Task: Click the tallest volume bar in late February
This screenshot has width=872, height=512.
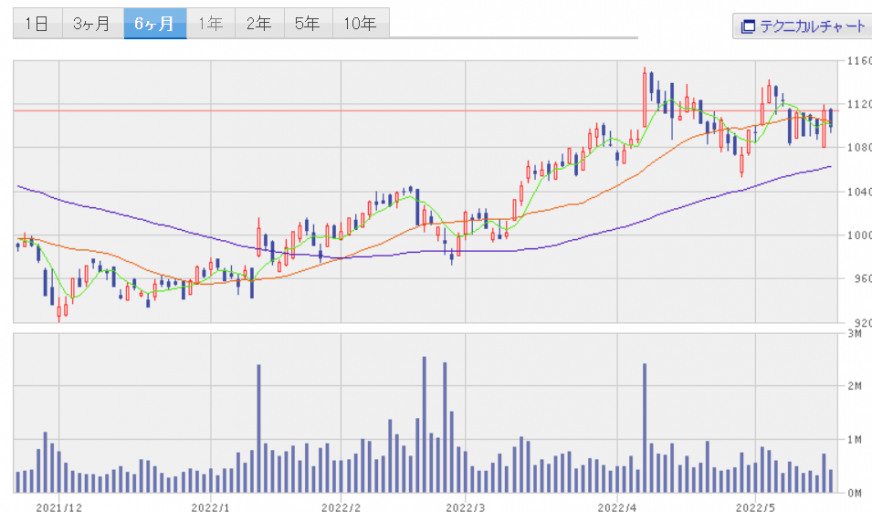Action: (x=424, y=424)
